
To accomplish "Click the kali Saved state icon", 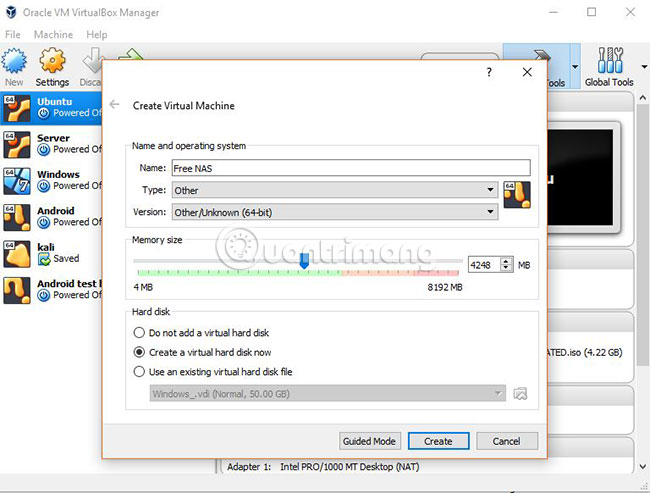I will click(44, 259).
